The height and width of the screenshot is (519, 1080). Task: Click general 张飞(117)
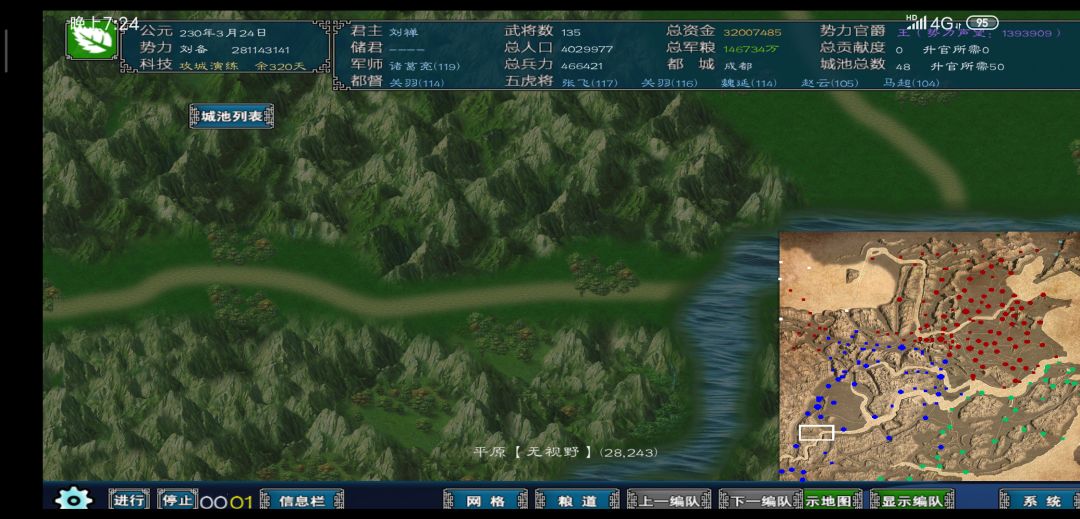click(x=590, y=83)
